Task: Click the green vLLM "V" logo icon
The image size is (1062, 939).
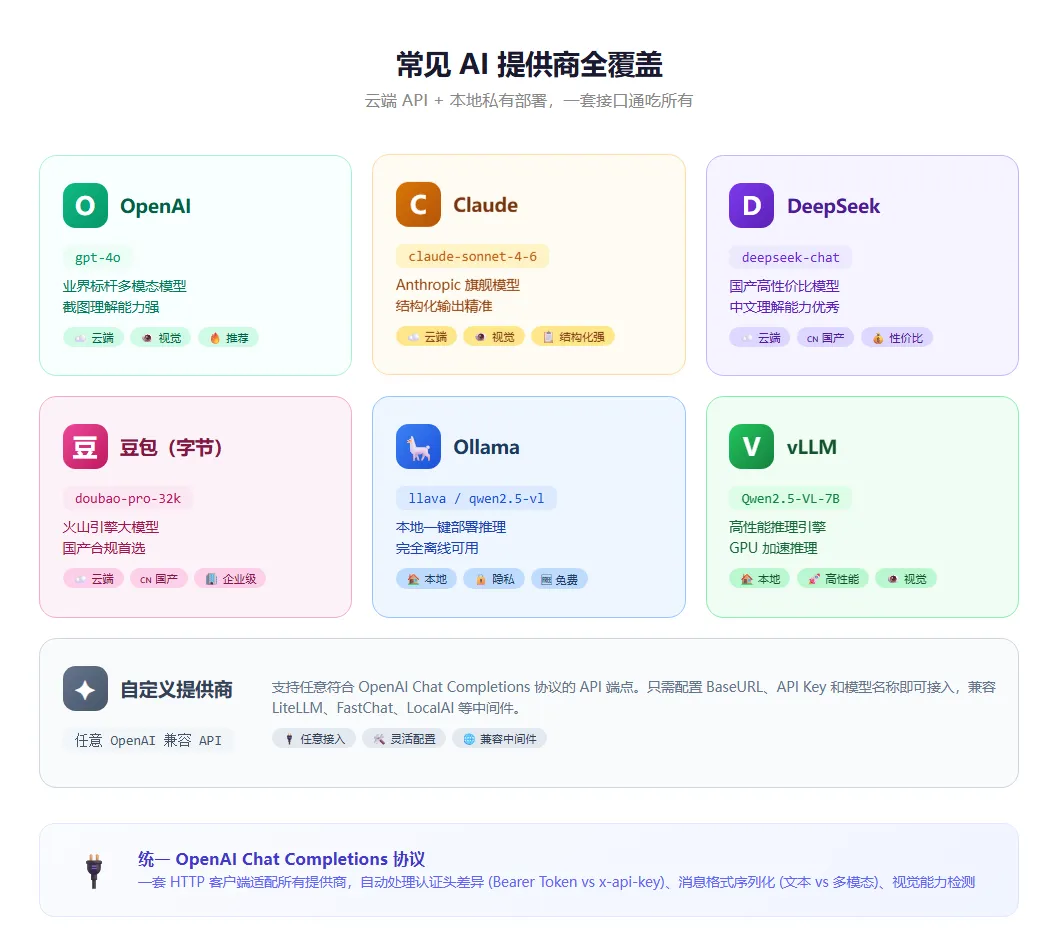Action: 751,446
